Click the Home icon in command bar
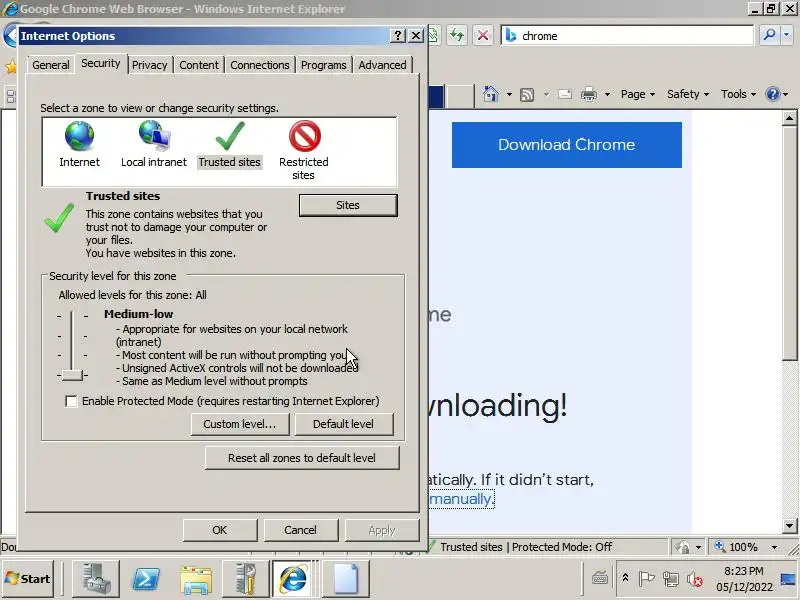The height and width of the screenshot is (600, 800). (491, 94)
